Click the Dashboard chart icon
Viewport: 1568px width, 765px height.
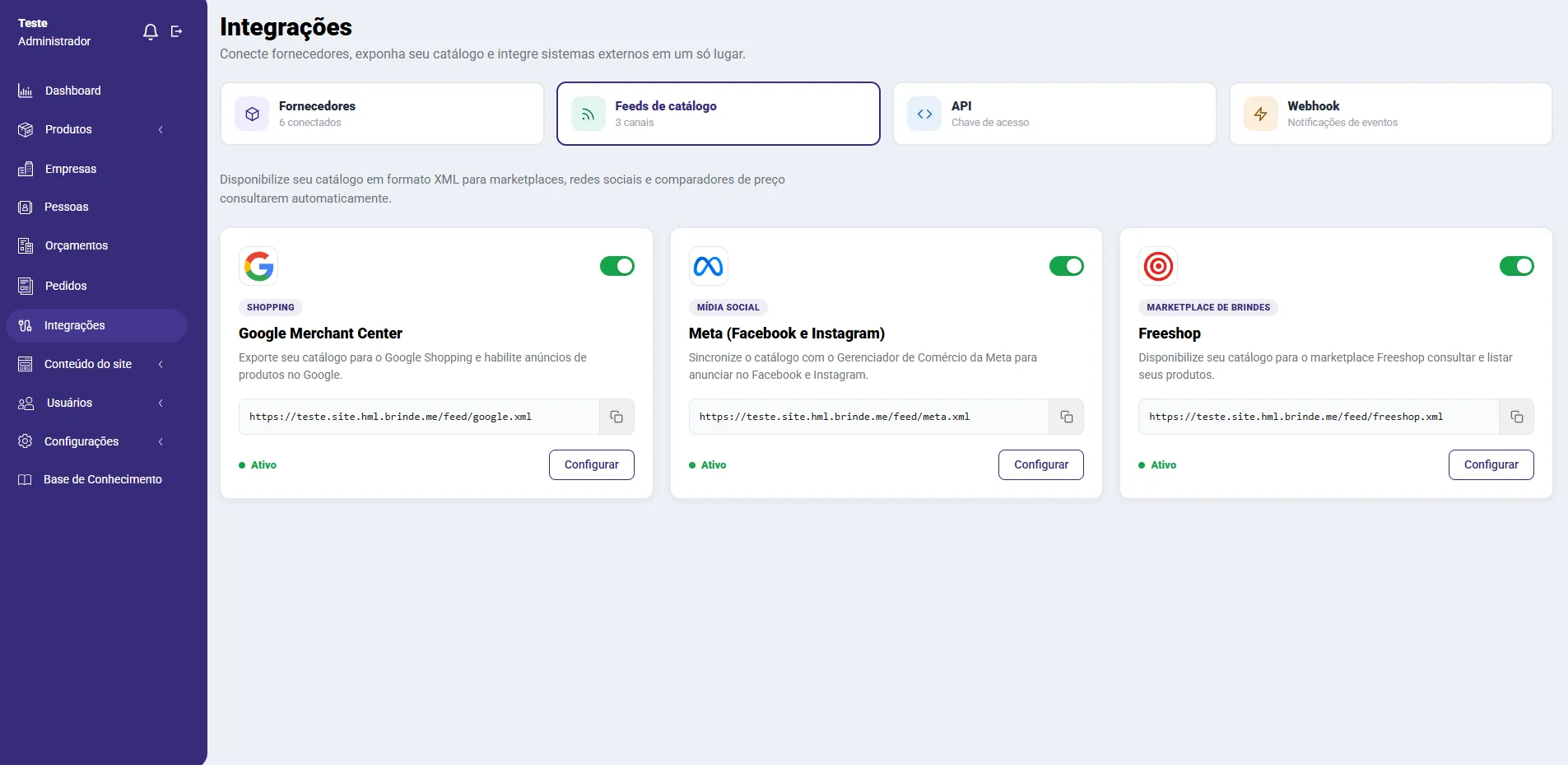[x=26, y=91]
